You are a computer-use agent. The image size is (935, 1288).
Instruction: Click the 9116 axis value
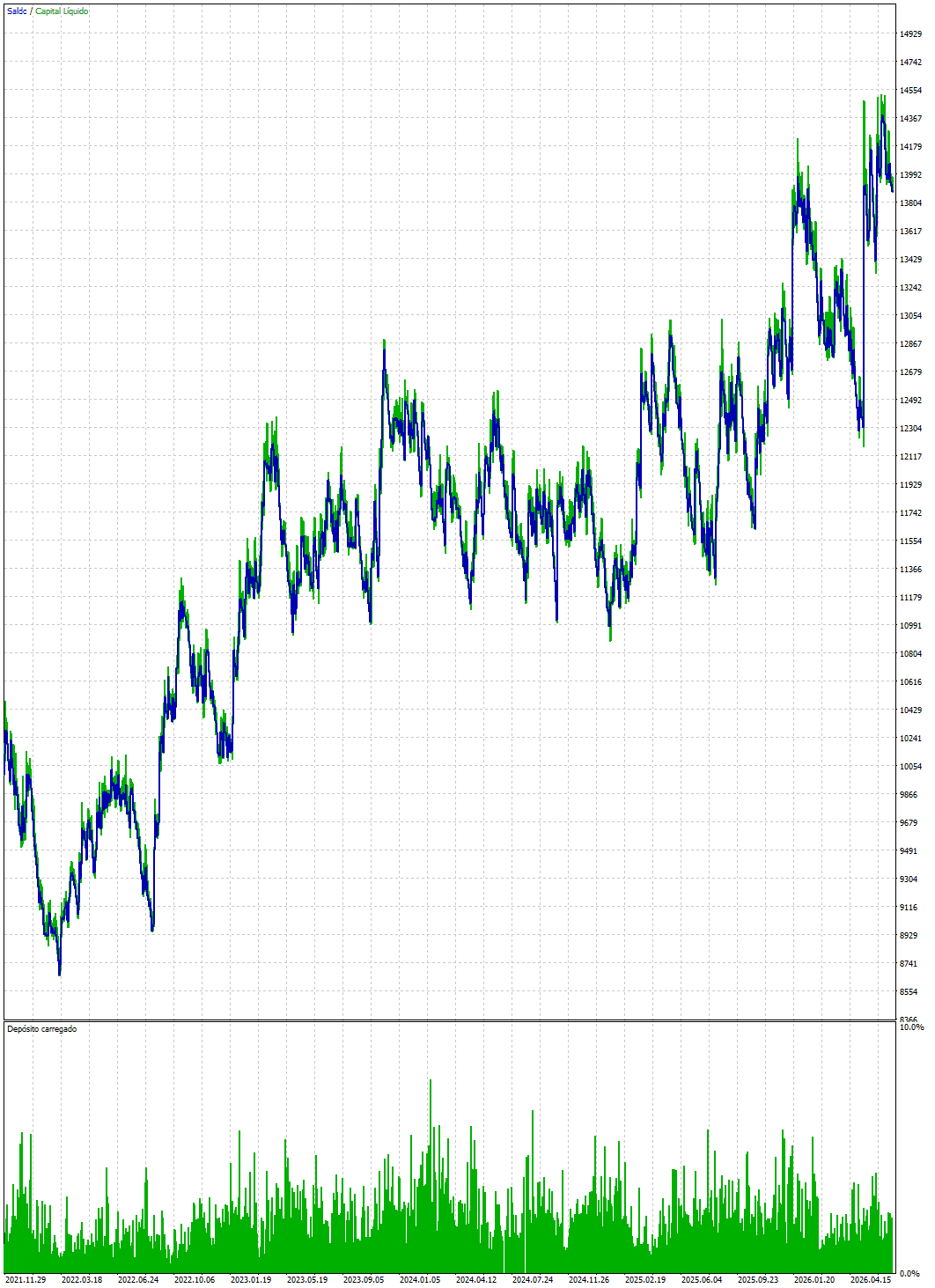tap(909, 908)
